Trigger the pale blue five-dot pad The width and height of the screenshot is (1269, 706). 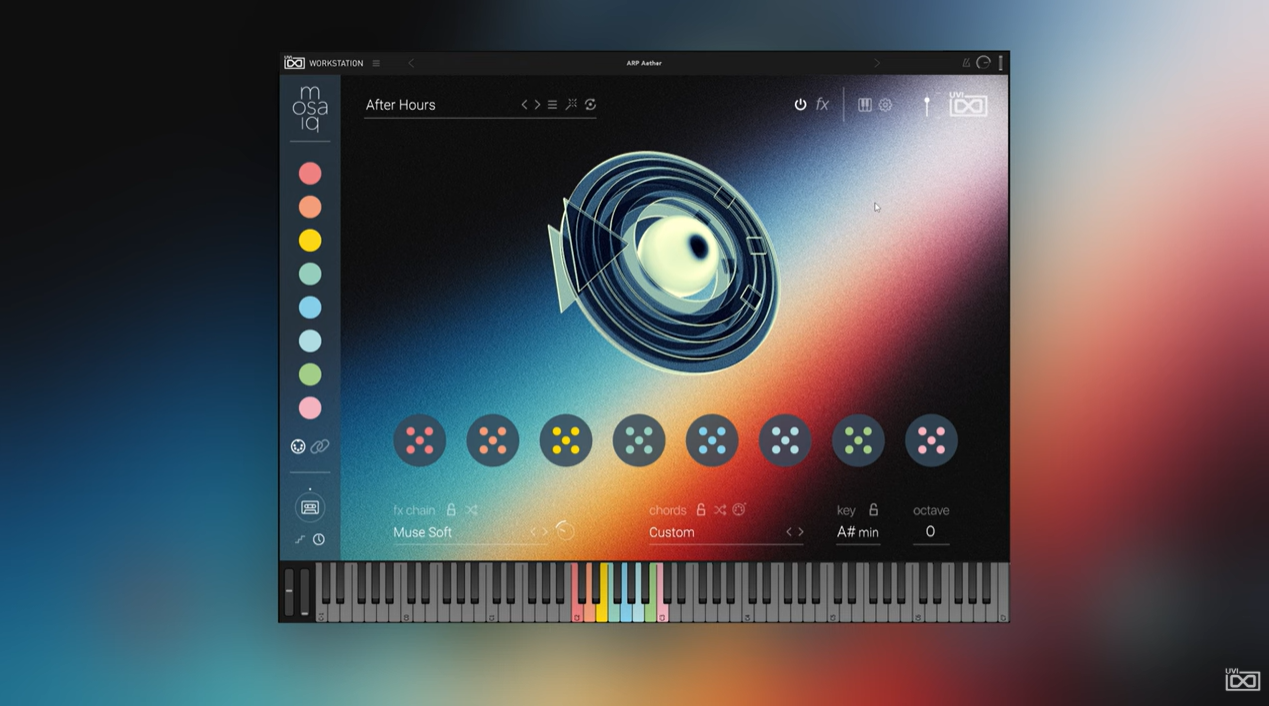785,440
